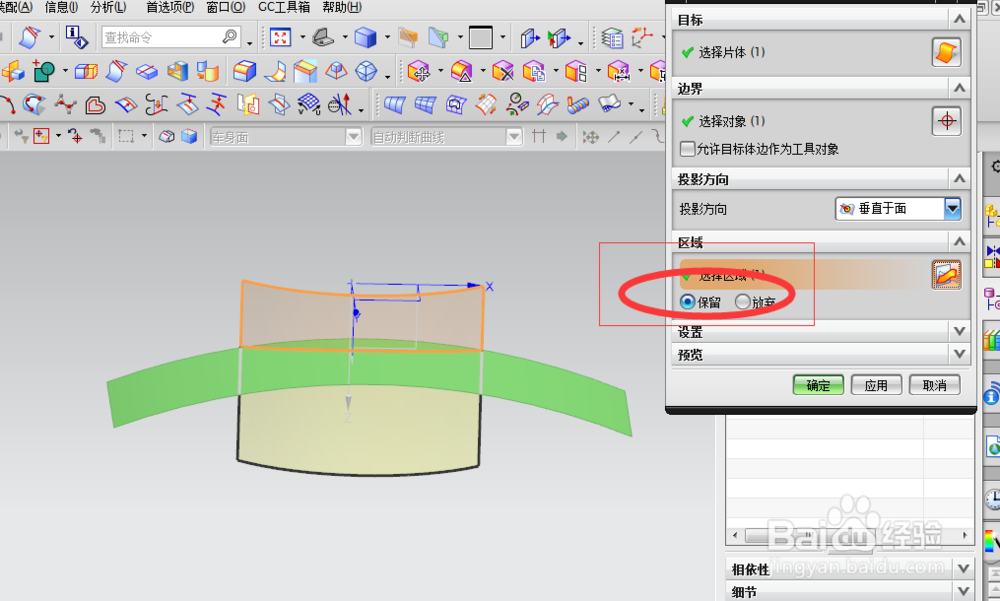Click the beaded tube surface icon
The width and height of the screenshot is (1000, 601).
[x=578, y=104]
